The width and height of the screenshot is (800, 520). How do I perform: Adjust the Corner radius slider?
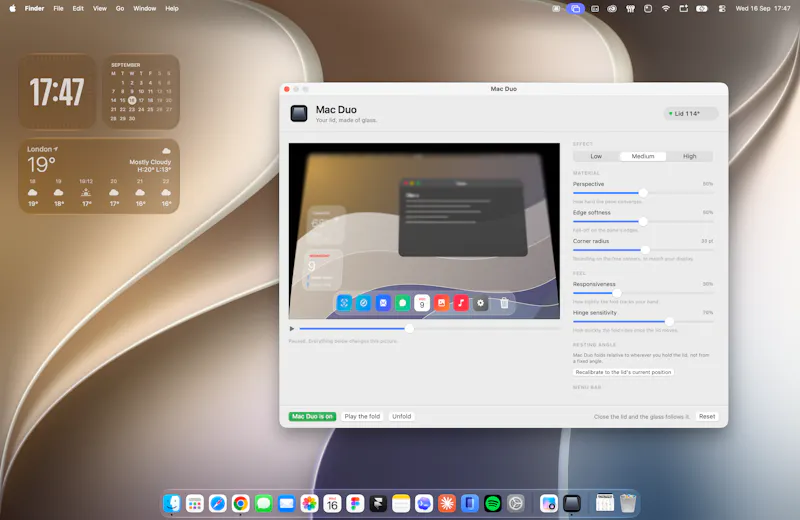(645, 250)
